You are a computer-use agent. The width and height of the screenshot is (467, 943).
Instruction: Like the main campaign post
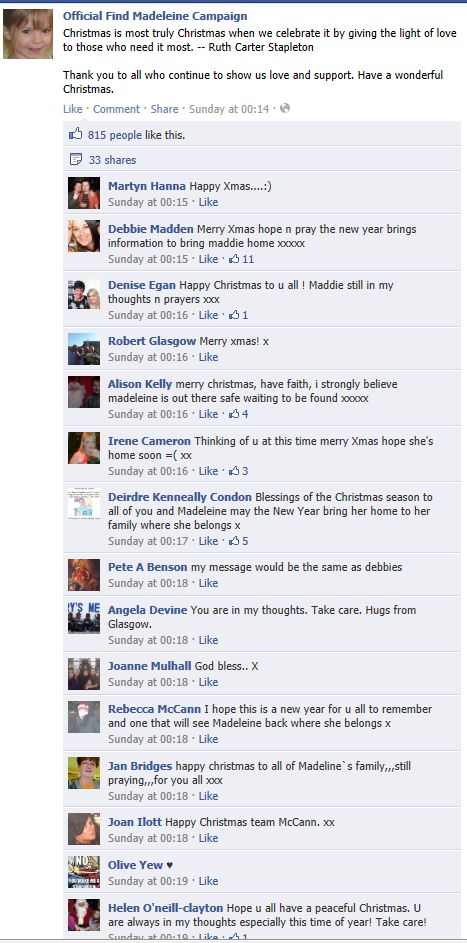click(x=73, y=109)
